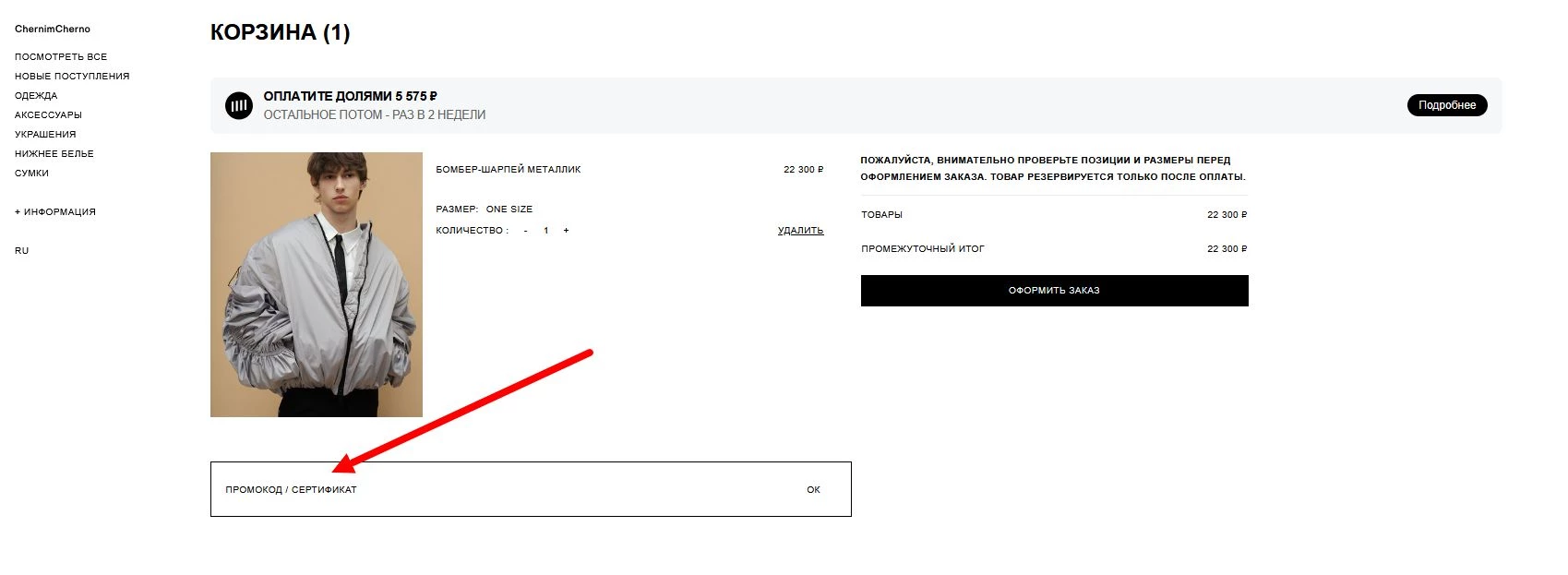Click the Подробнее button in installment banner

(x=1446, y=105)
